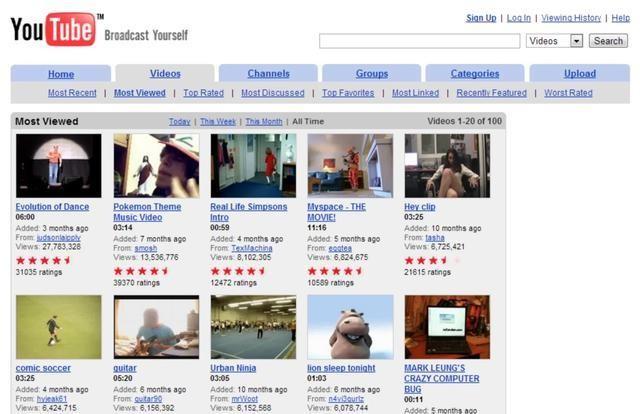Select Most Linked sub-navigation link
This screenshot has width=640, height=414.
pos(416,93)
